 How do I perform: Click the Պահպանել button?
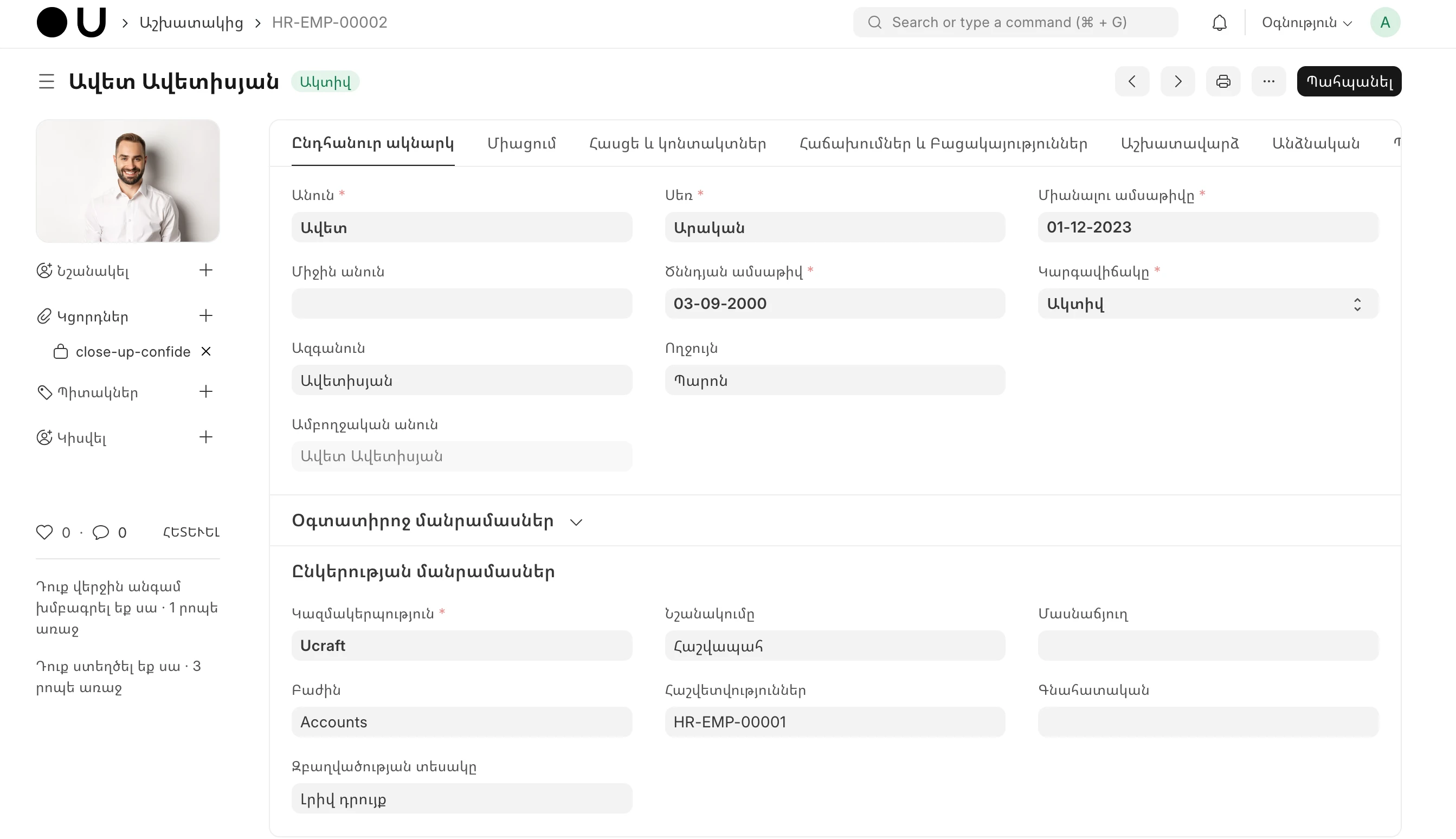coord(1349,81)
